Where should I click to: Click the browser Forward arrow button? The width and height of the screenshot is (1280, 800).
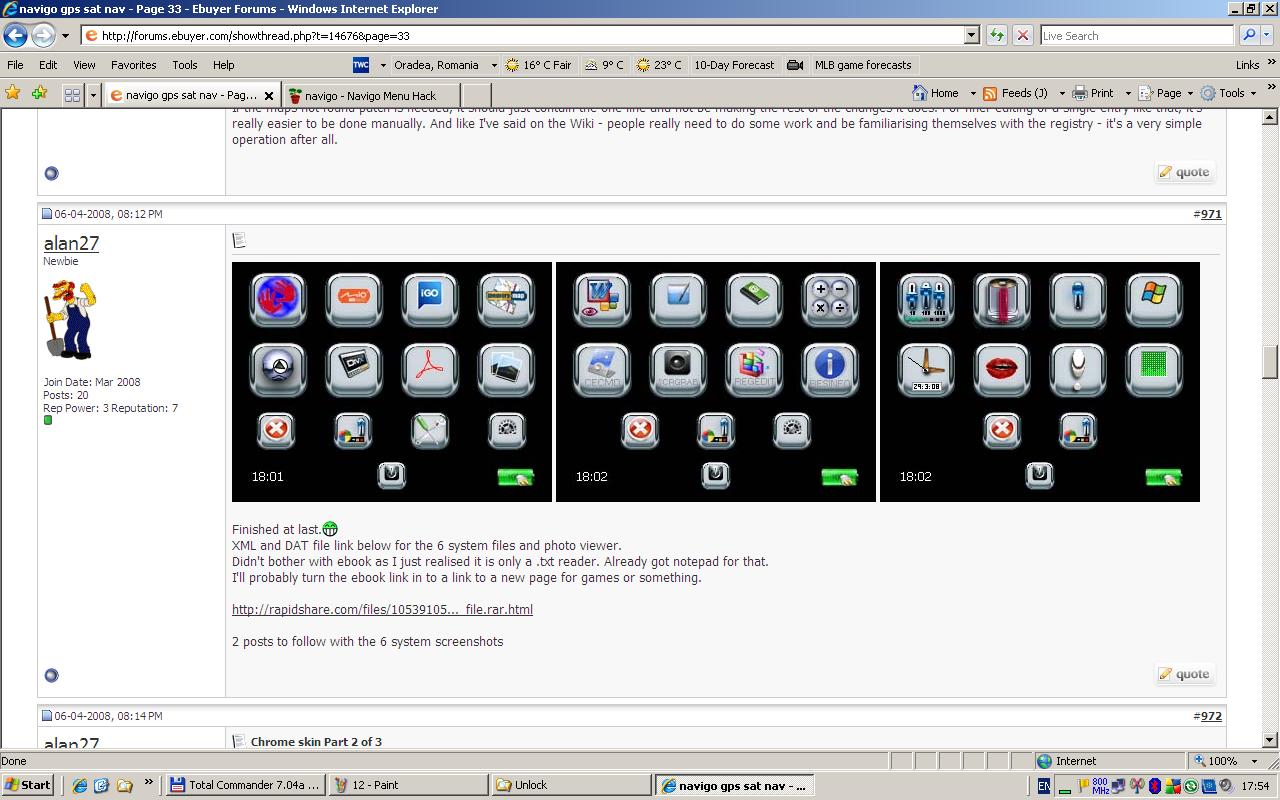tap(43, 35)
